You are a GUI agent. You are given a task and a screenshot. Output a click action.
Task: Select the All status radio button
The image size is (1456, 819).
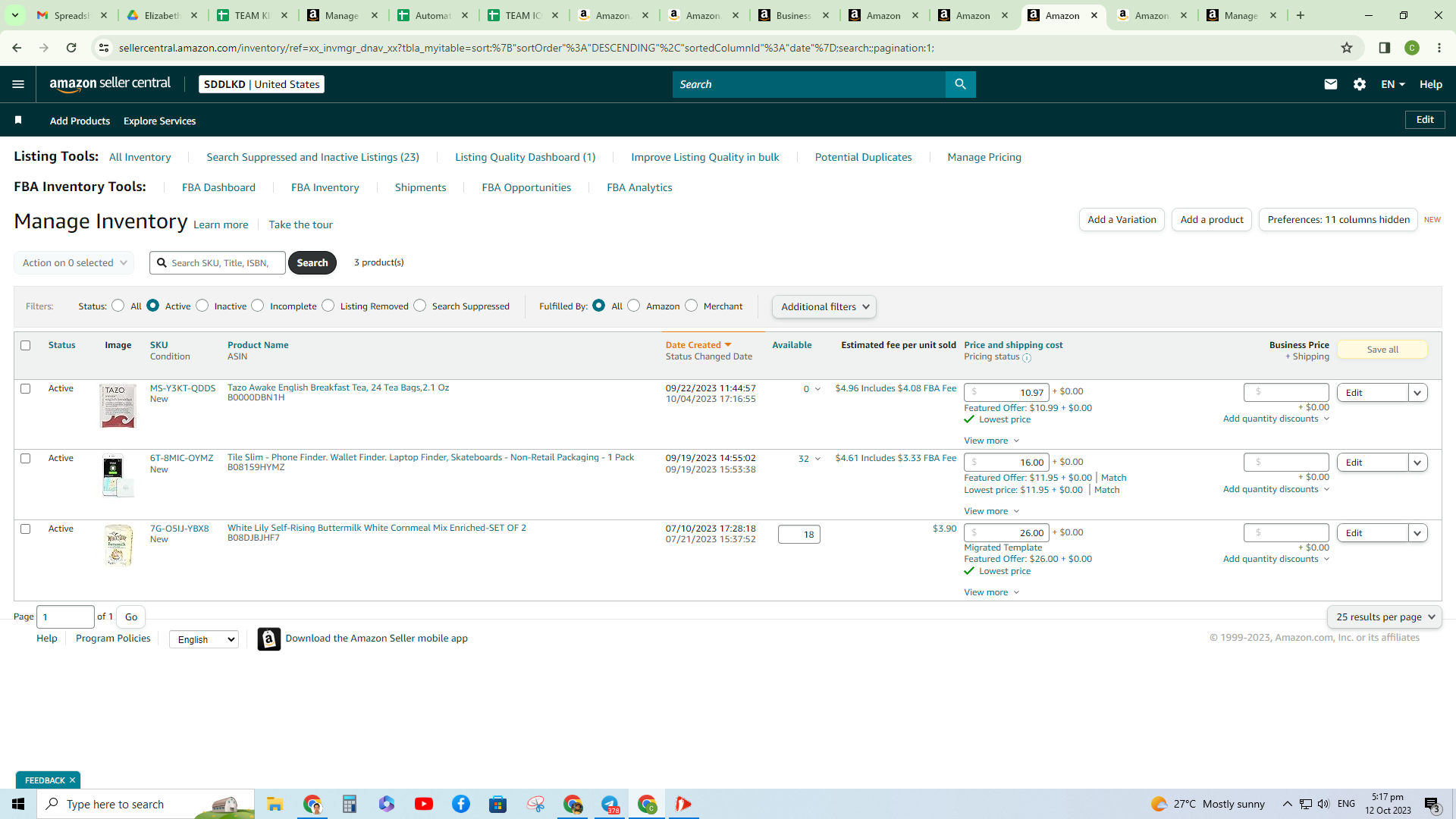click(x=118, y=306)
